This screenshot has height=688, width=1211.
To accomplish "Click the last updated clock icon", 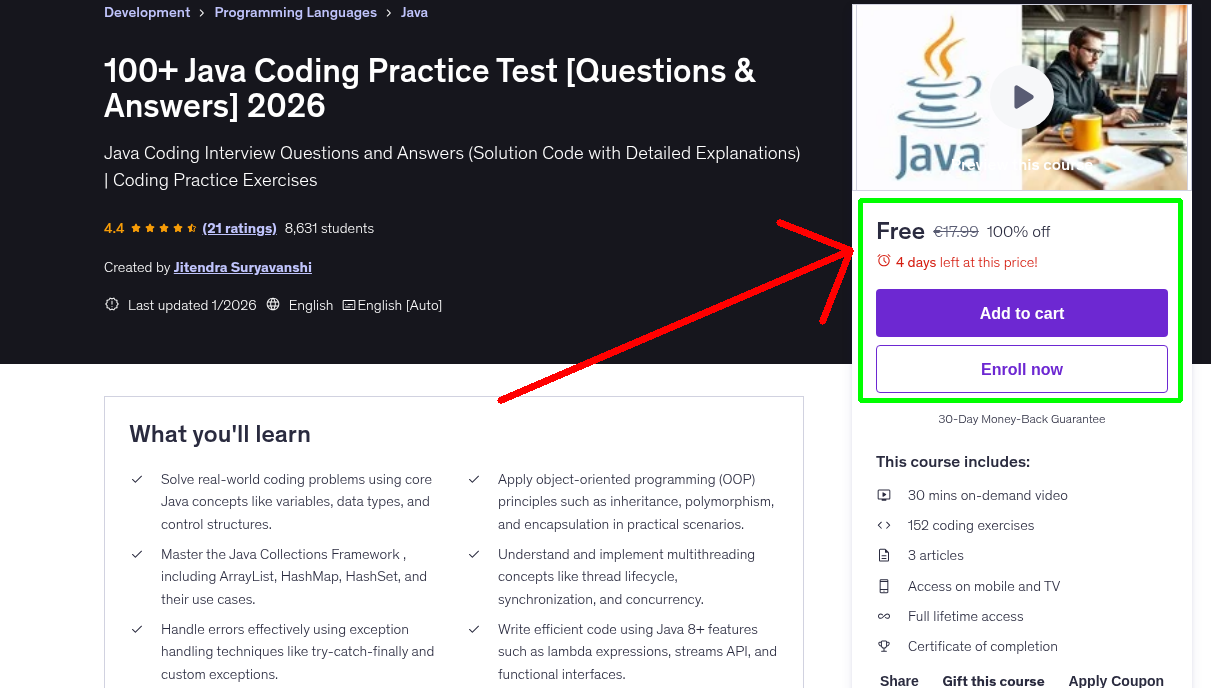I will (111, 305).
